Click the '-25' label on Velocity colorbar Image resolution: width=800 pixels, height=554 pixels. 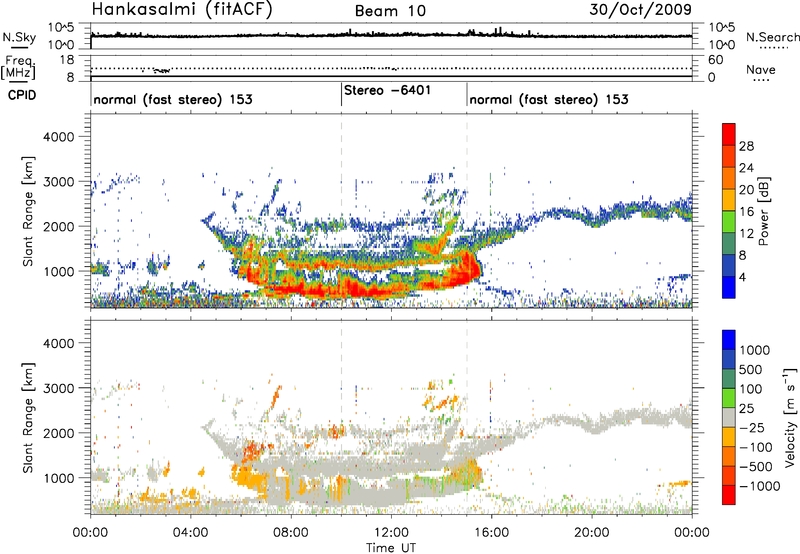[x=752, y=427]
